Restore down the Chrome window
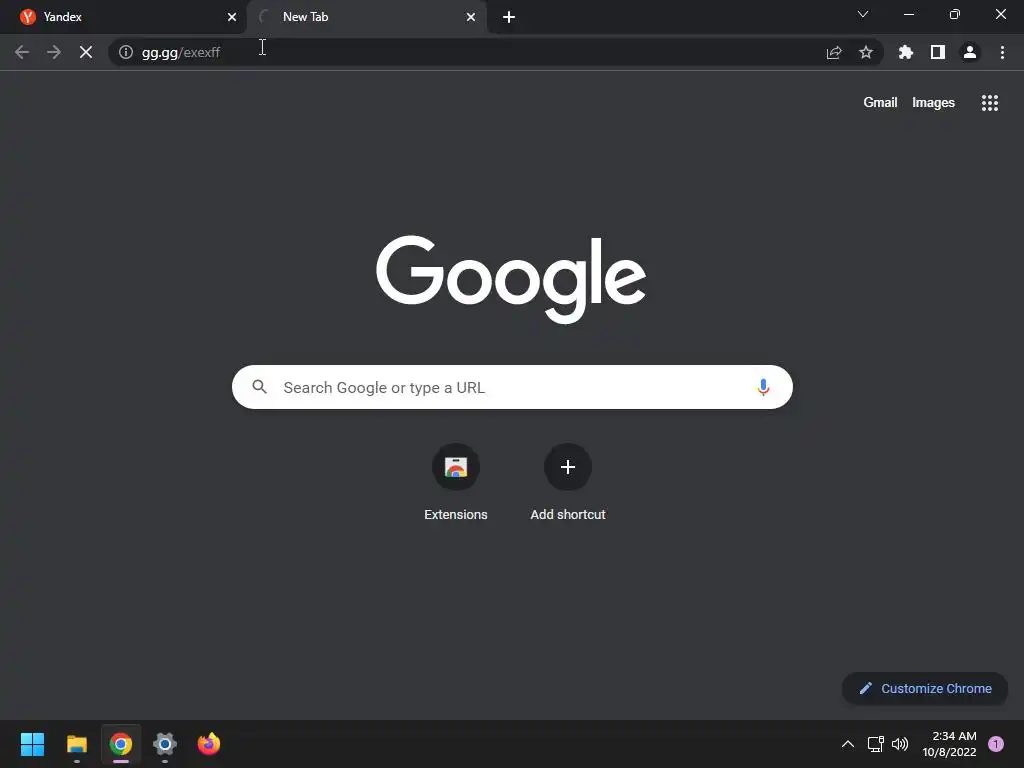Viewport: 1024px width, 768px height. pos(955,14)
